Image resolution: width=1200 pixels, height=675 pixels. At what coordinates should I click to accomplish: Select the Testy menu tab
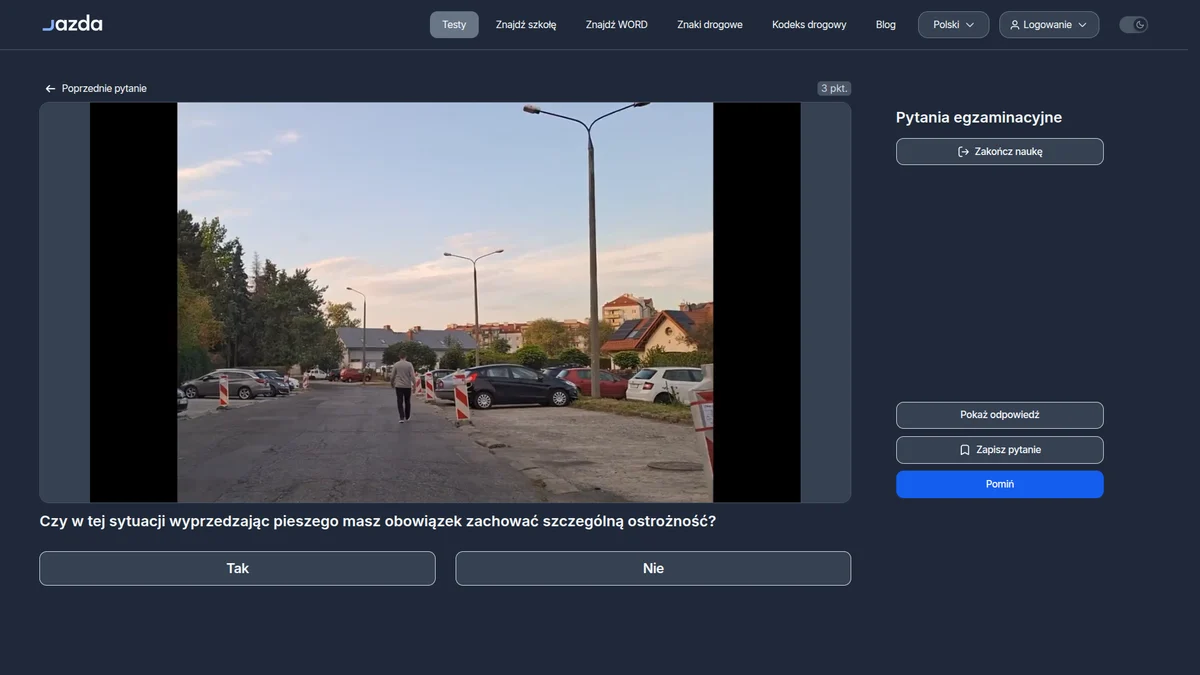[454, 25]
